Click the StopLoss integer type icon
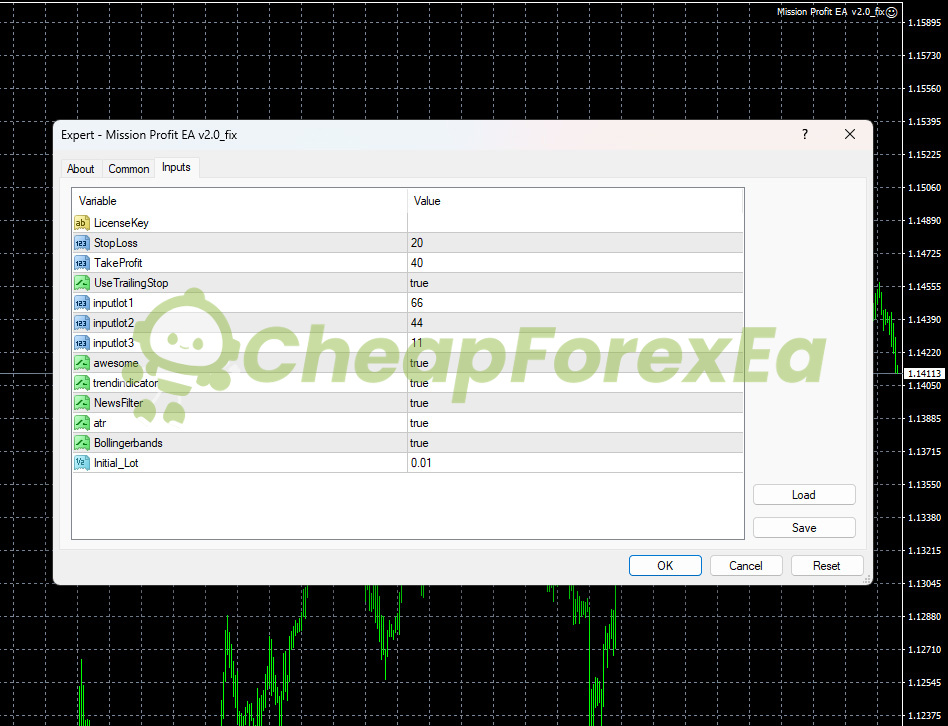Image resolution: width=948 pixels, height=726 pixels. pos(82,243)
